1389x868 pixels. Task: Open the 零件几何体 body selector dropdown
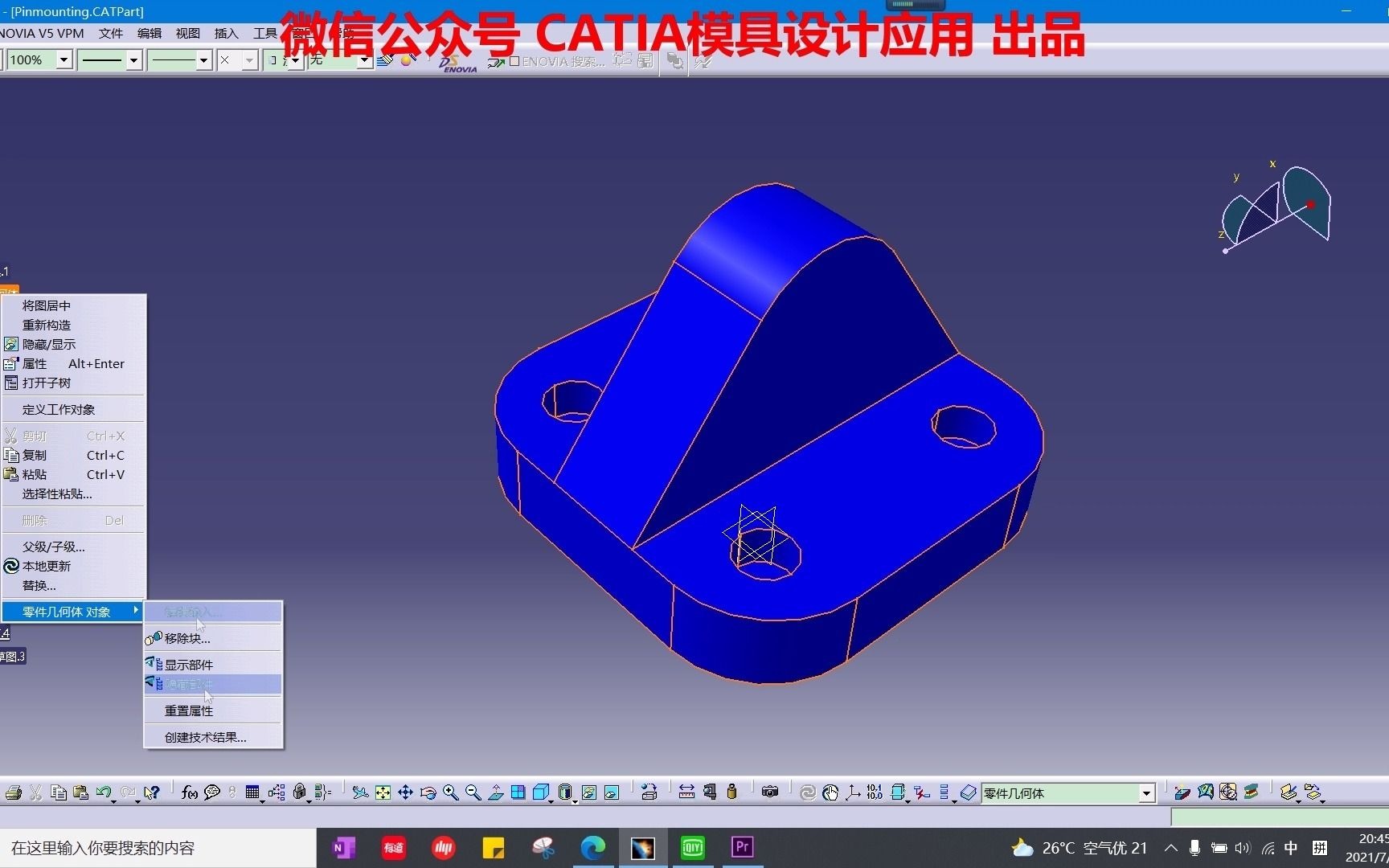(x=1147, y=793)
